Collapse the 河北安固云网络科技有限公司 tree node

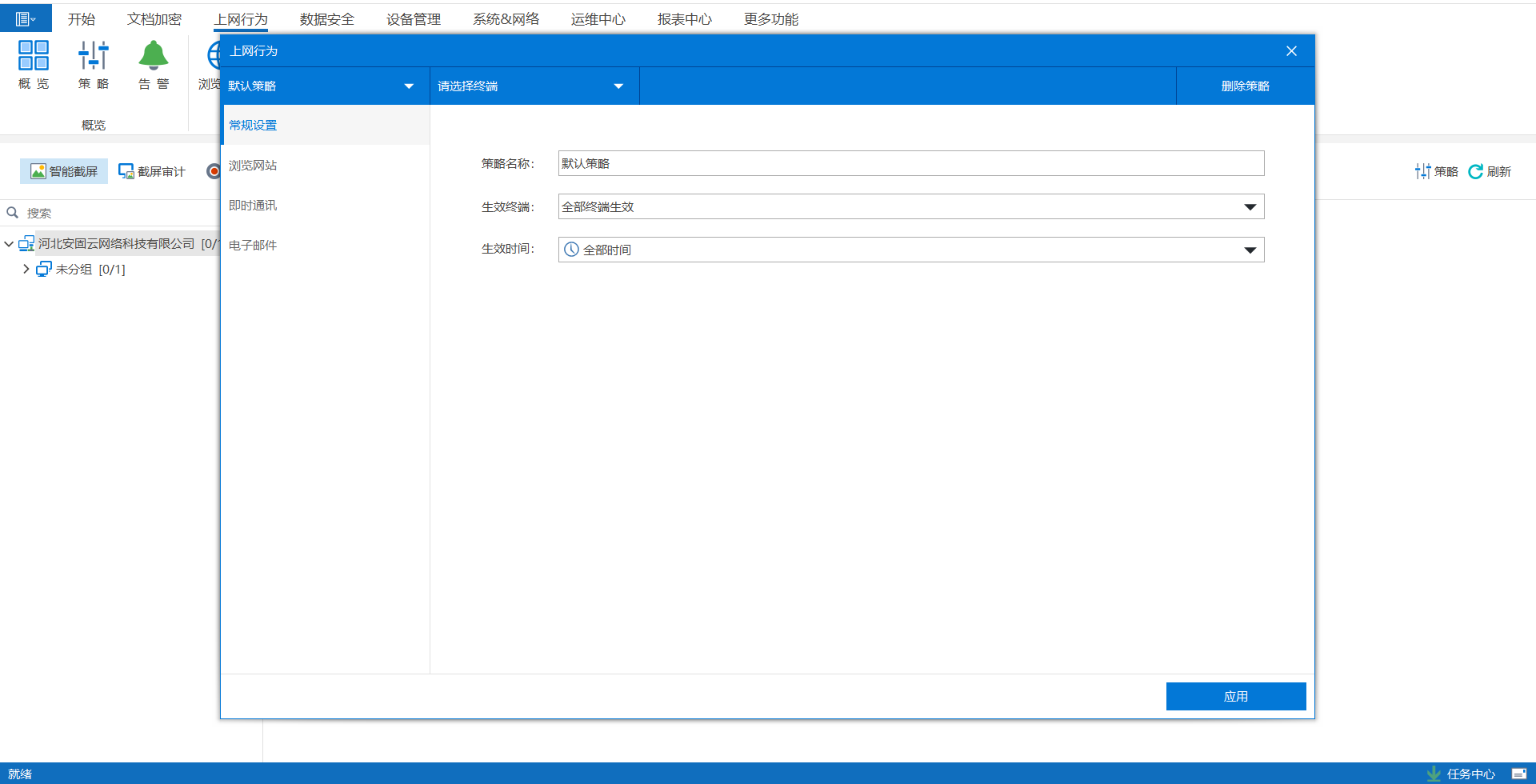click(9, 244)
